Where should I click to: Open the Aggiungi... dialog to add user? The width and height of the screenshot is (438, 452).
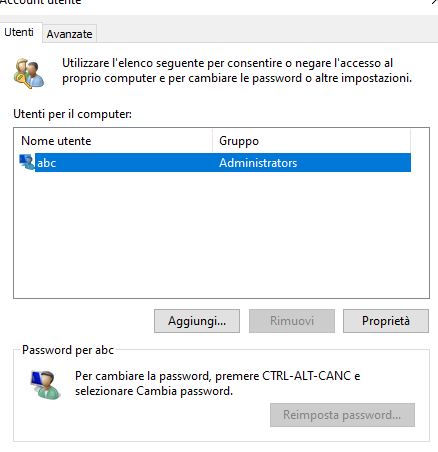click(x=197, y=321)
